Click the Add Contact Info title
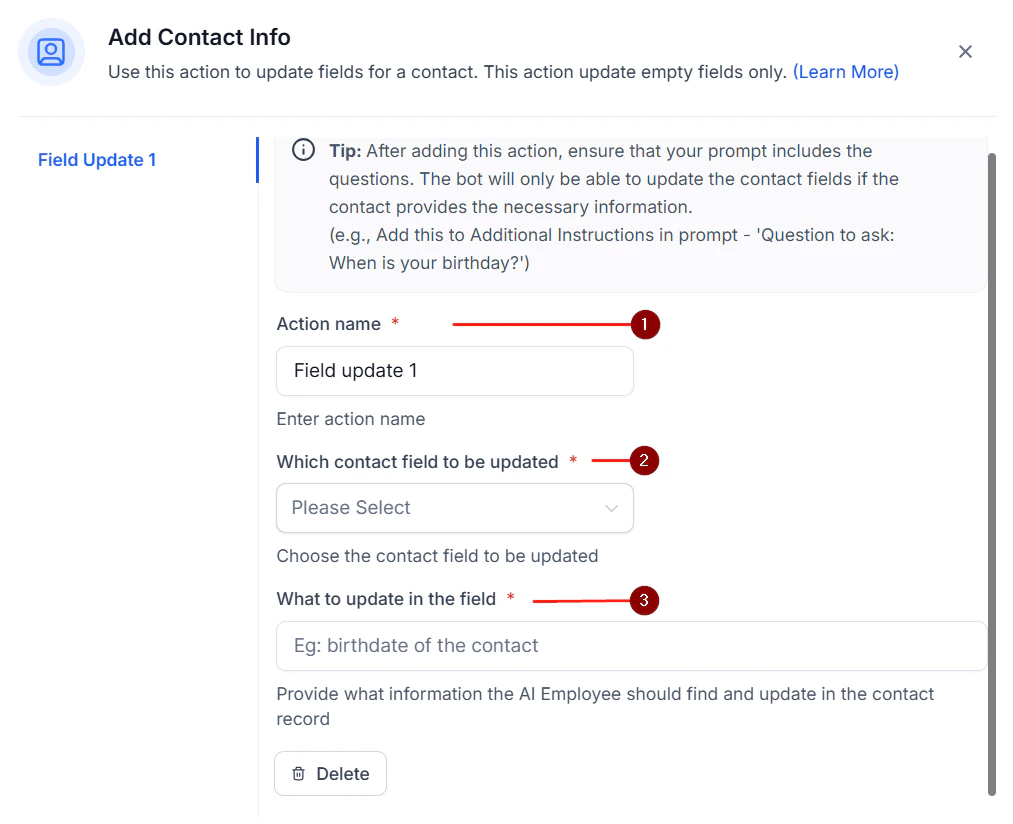The width and height of the screenshot is (1013, 824). coord(199,37)
